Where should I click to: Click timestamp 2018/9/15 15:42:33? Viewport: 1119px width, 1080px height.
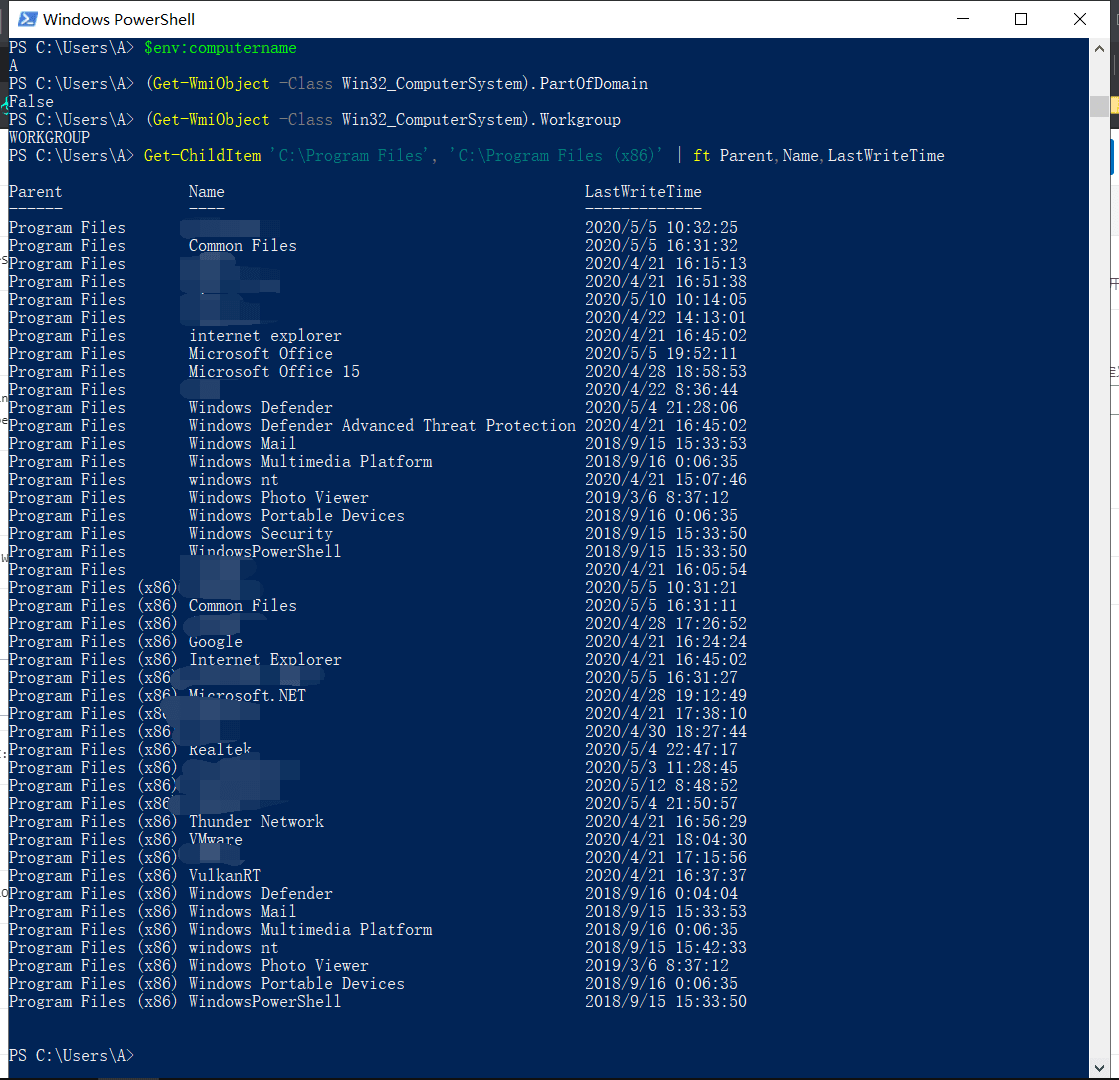(x=666, y=947)
